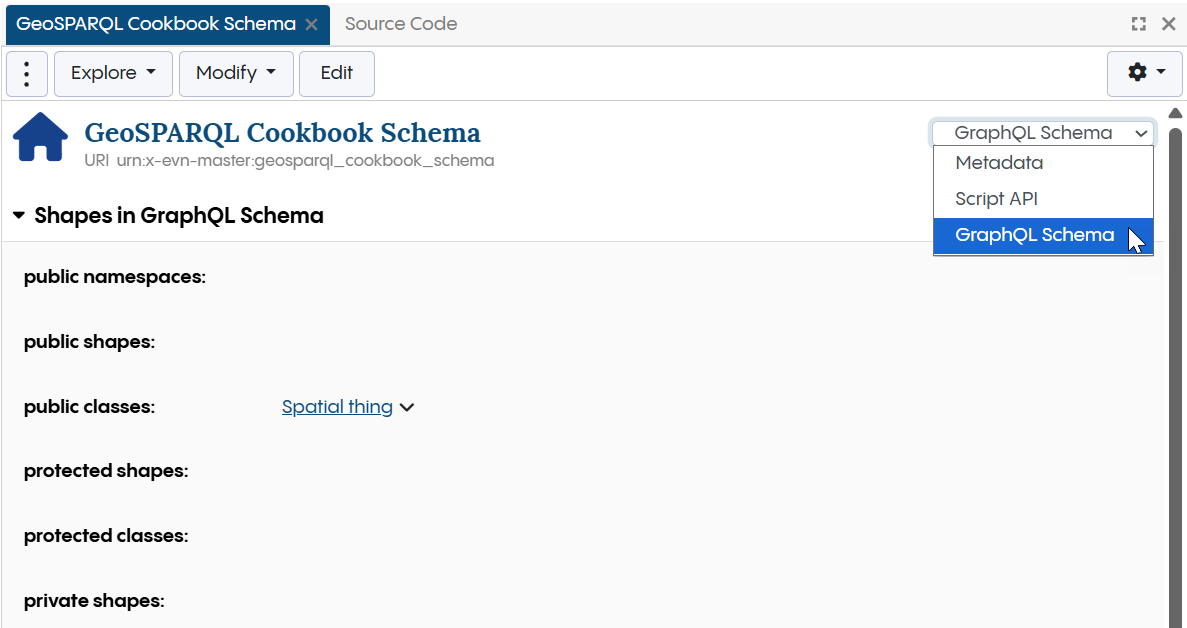Image resolution: width=1187 pixels, height=628 pixels.
Task: Select GraphQL Schema highlighted option
Action: click(1034, 235)
